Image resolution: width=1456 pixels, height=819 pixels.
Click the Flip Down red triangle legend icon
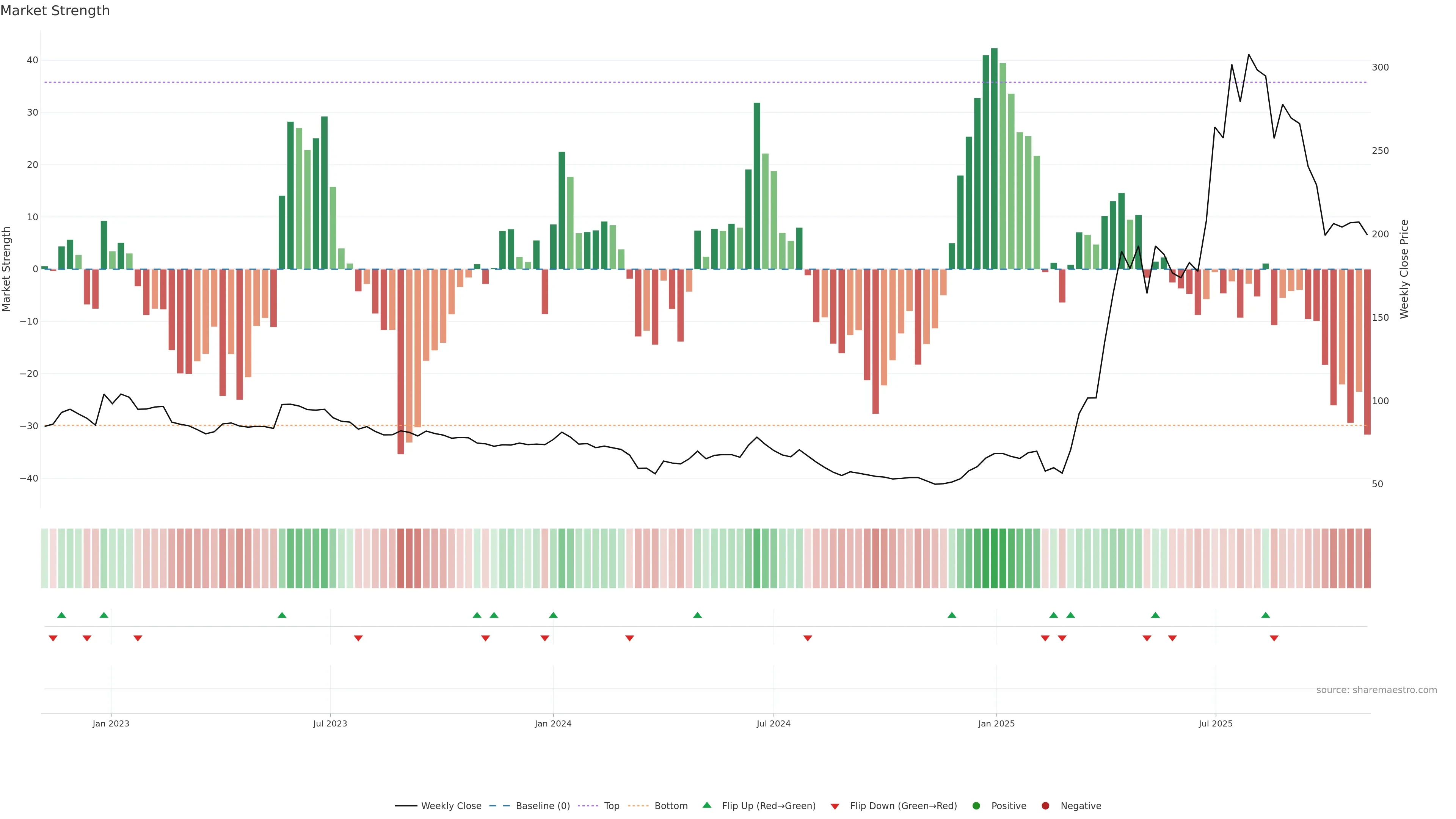(x=835, y=806)
